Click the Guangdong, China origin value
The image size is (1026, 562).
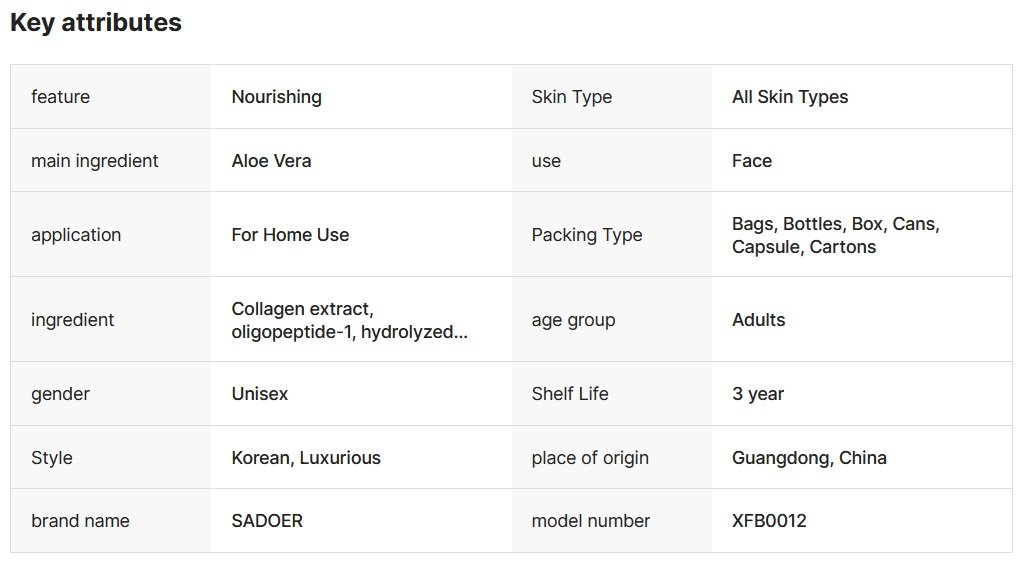pyautogui.click(x=809, y=458)
